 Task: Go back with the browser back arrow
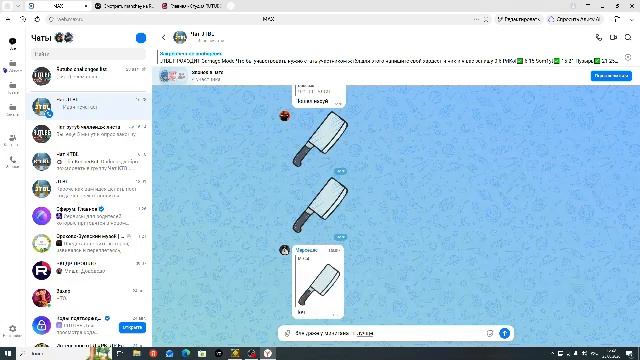coord(8,19)
